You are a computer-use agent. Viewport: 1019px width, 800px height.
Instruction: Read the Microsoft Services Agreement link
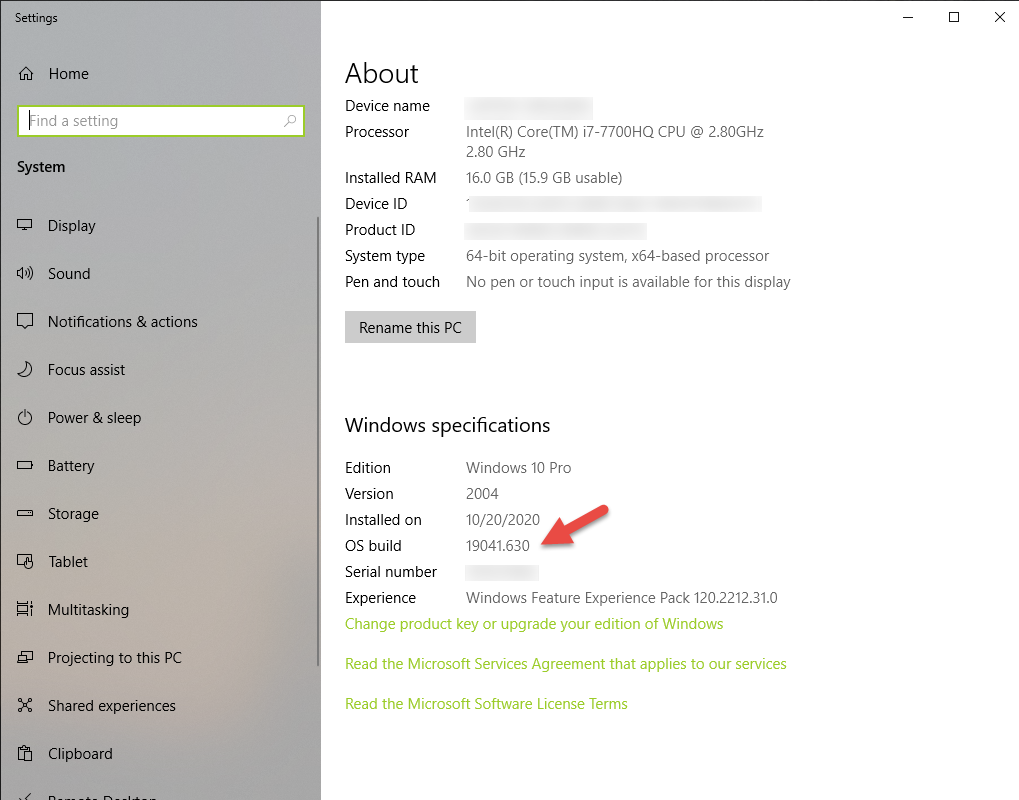pyautogui.click(x=565, y=664)
